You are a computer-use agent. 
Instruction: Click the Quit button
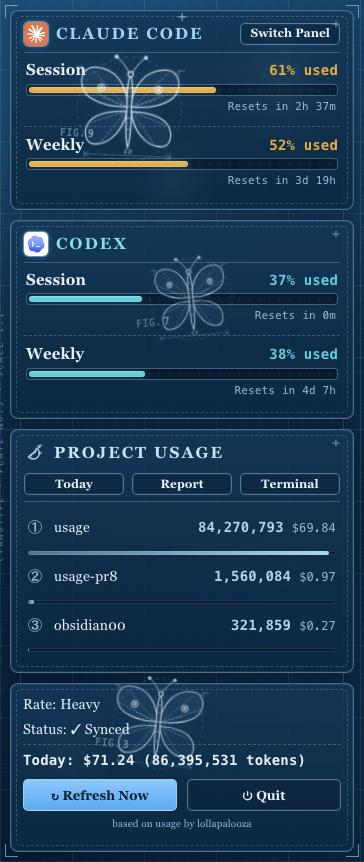click(x=264, y=795)
